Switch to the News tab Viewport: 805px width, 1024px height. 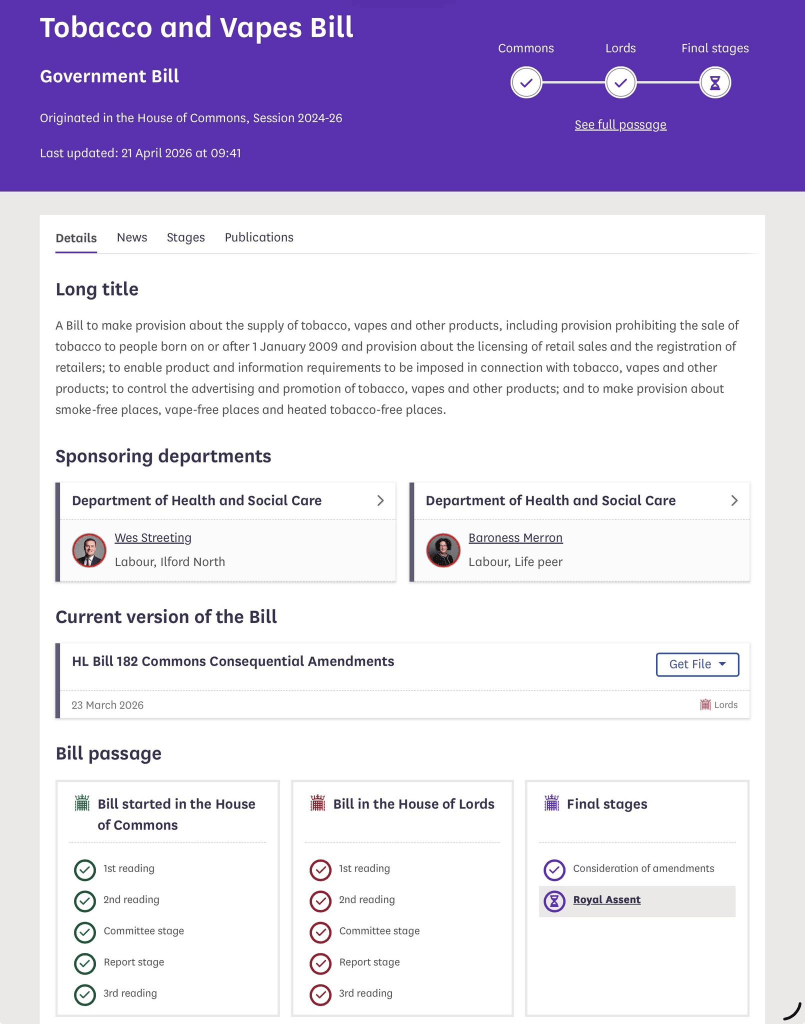tap(132, 237)
